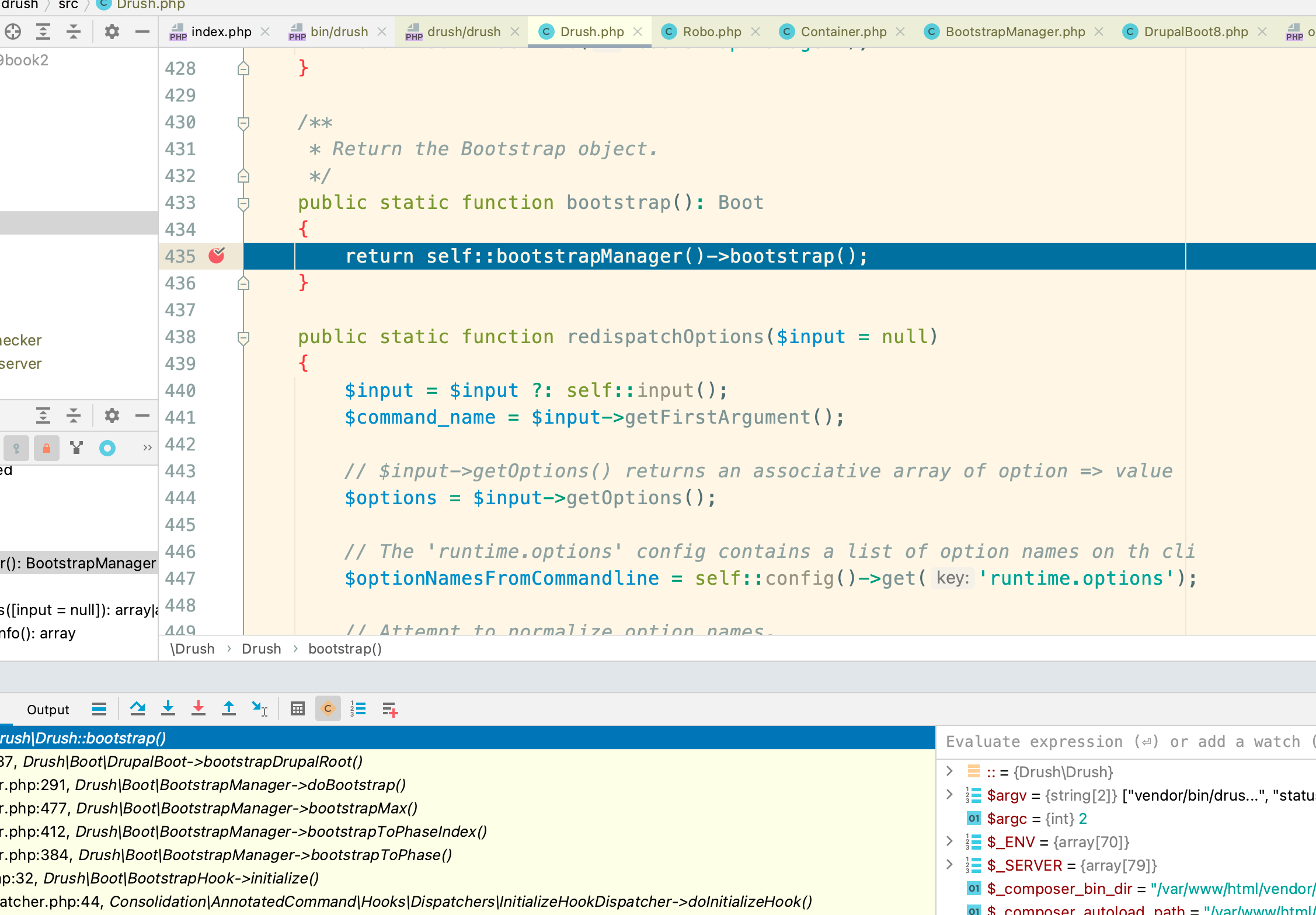Open structure panel settings gear
This screenshot has height=915, width=1316.
(112, 415)
